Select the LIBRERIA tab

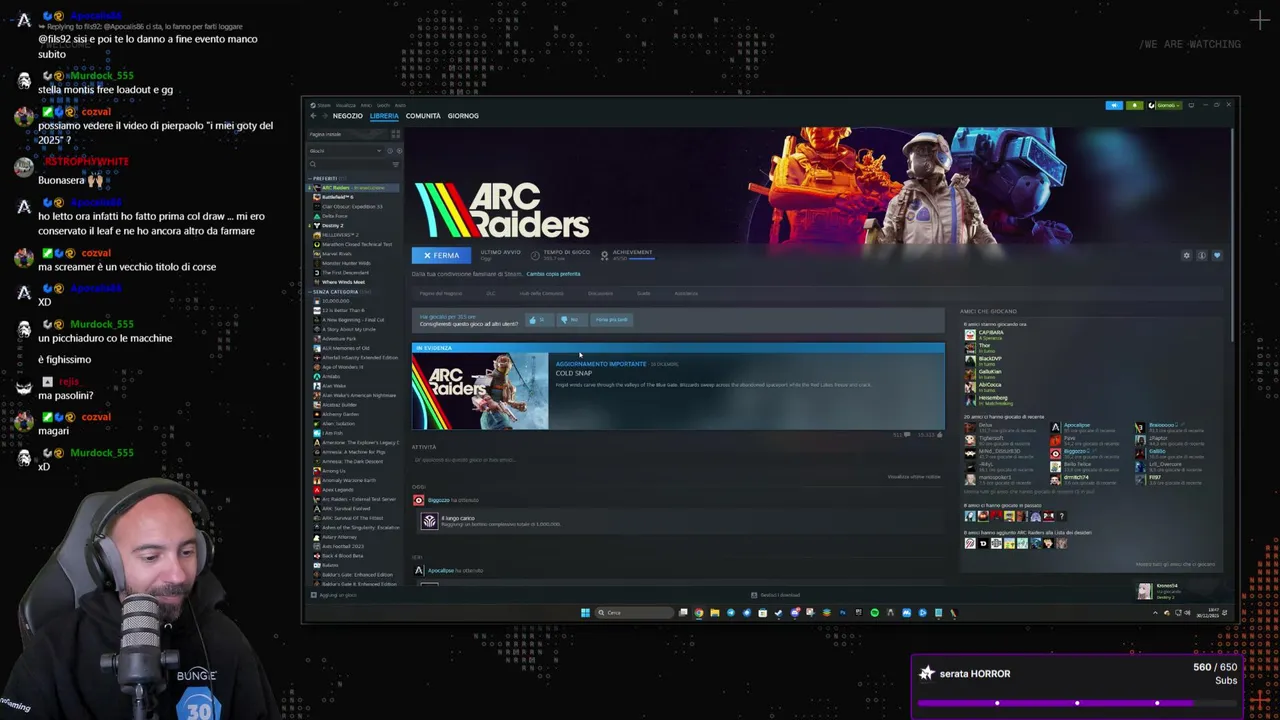384,116
